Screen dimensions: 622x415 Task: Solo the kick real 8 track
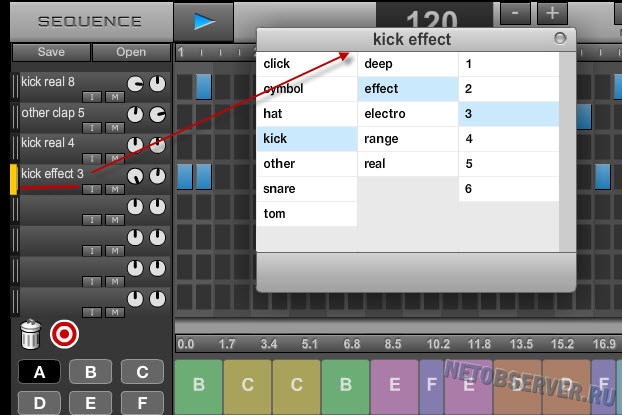(92, 97)
